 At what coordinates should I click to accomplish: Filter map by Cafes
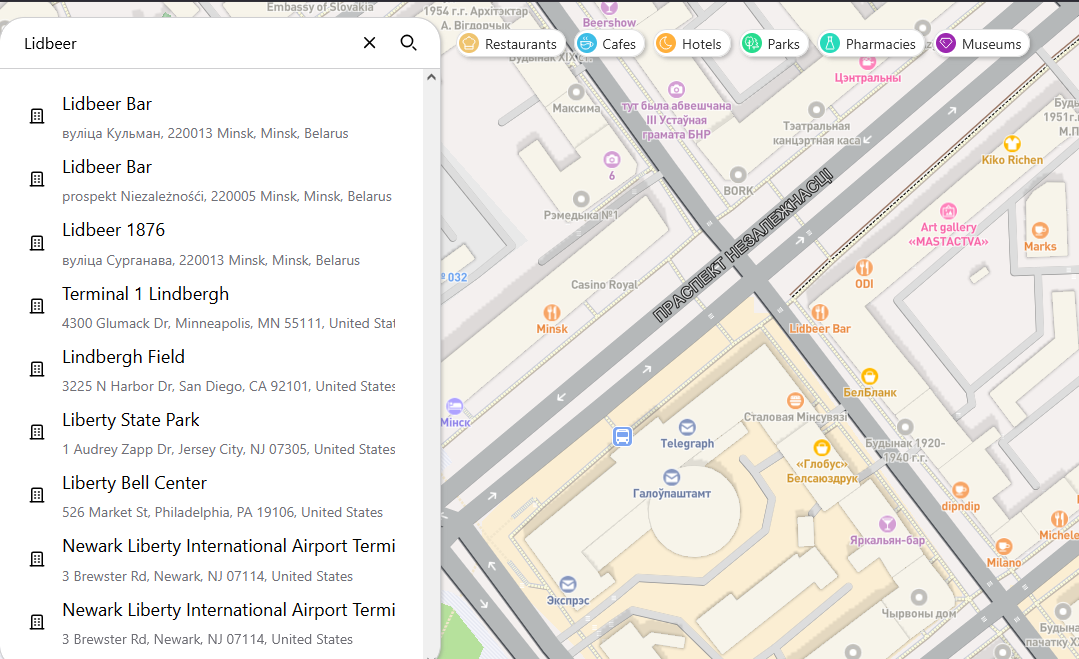pyautogui.click(x=609, y=44)
